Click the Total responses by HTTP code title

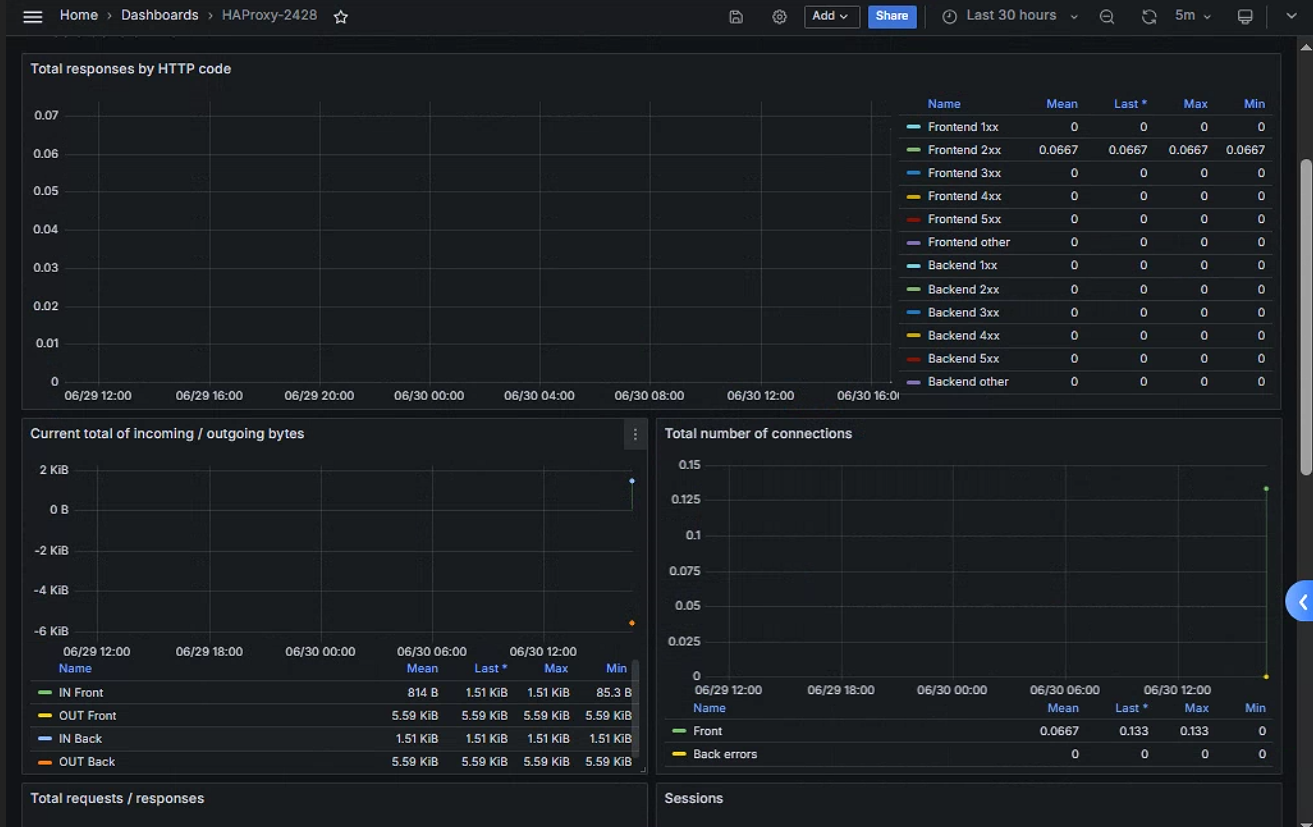(x=131, y=69)
